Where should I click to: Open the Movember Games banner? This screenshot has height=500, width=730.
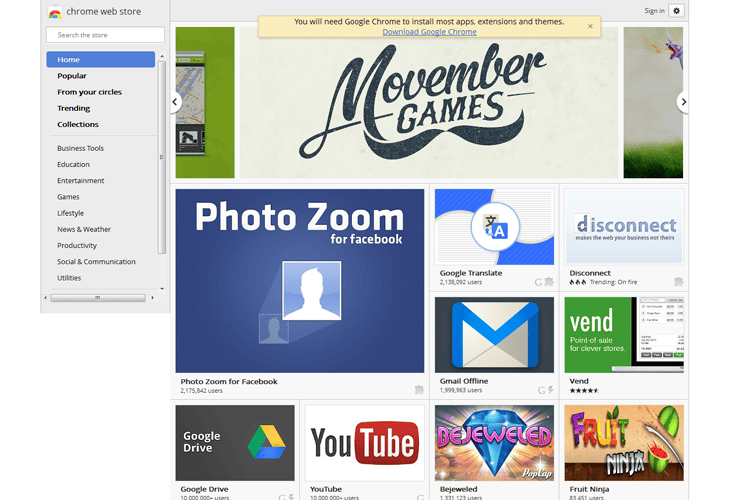click(429, 102)
